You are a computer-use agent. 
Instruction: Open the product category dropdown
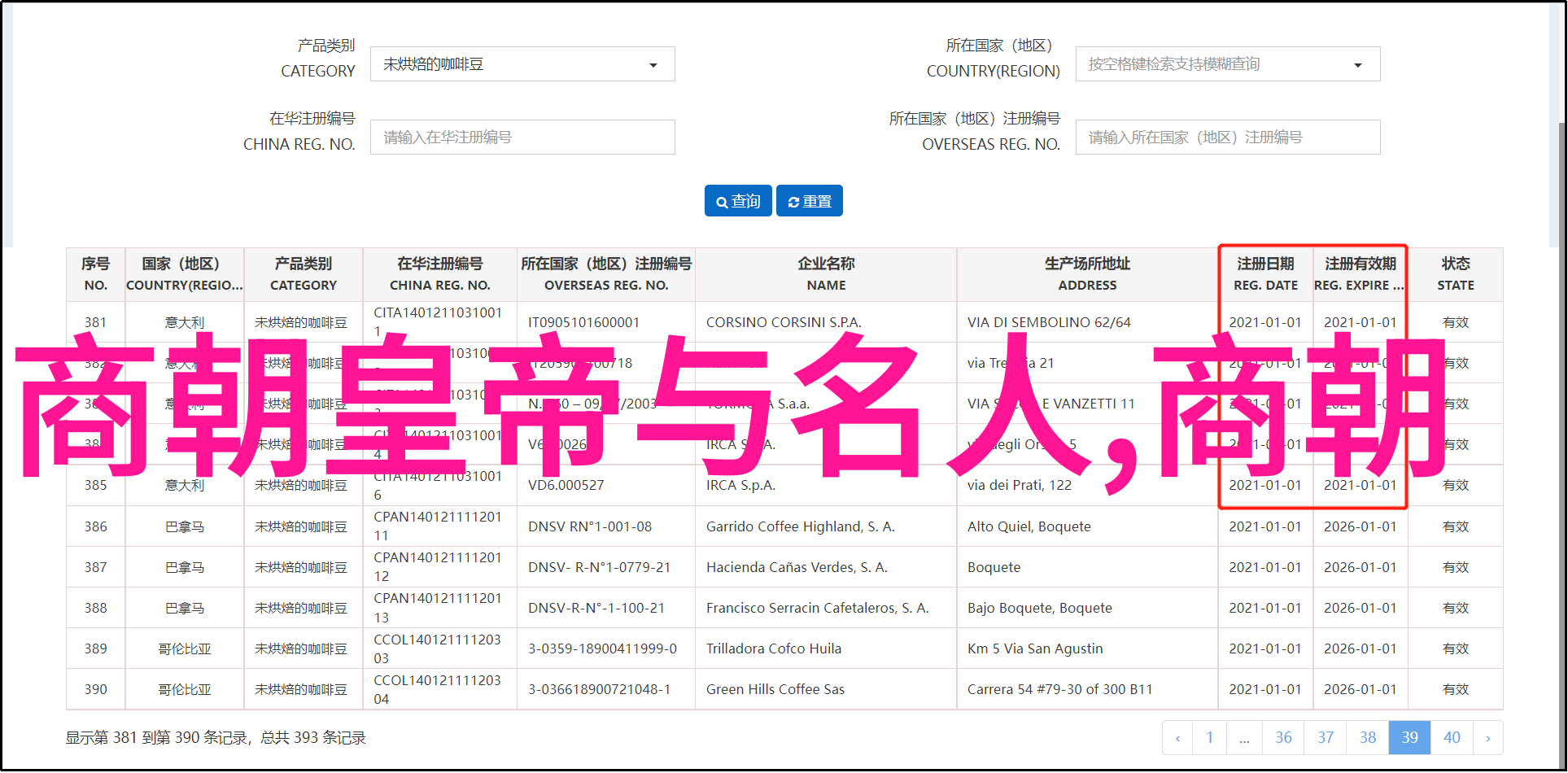click(x=522, y=64)
